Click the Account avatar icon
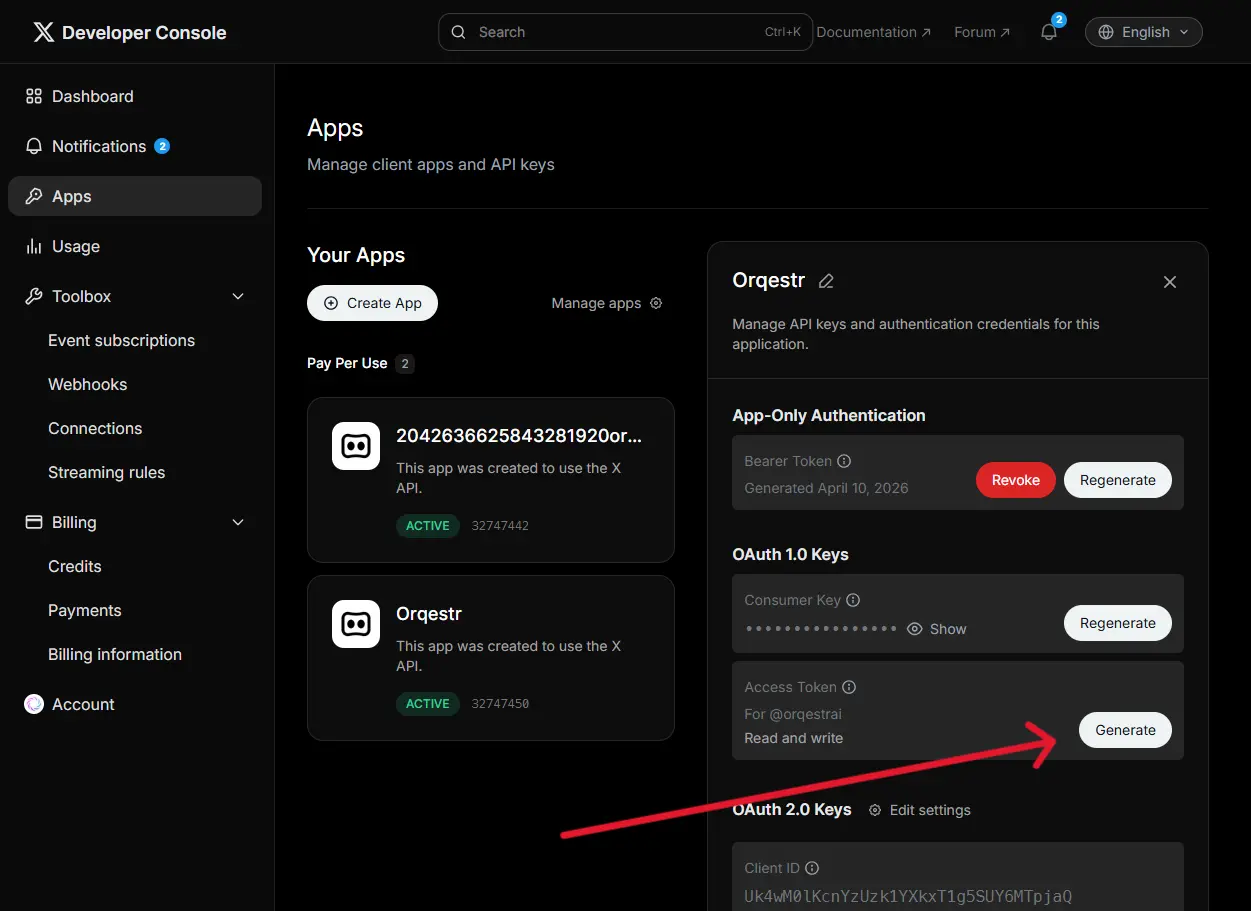This screenshot has width=1251, height=911. point(34,704)
